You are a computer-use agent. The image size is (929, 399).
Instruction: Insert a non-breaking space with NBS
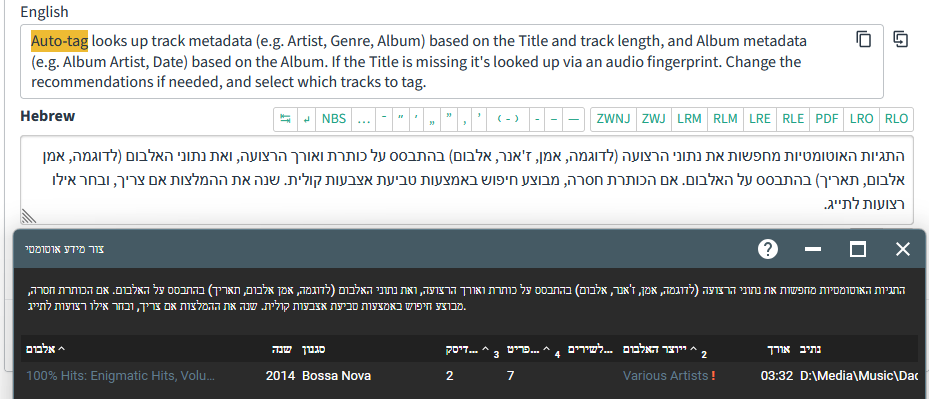(334, 119)
